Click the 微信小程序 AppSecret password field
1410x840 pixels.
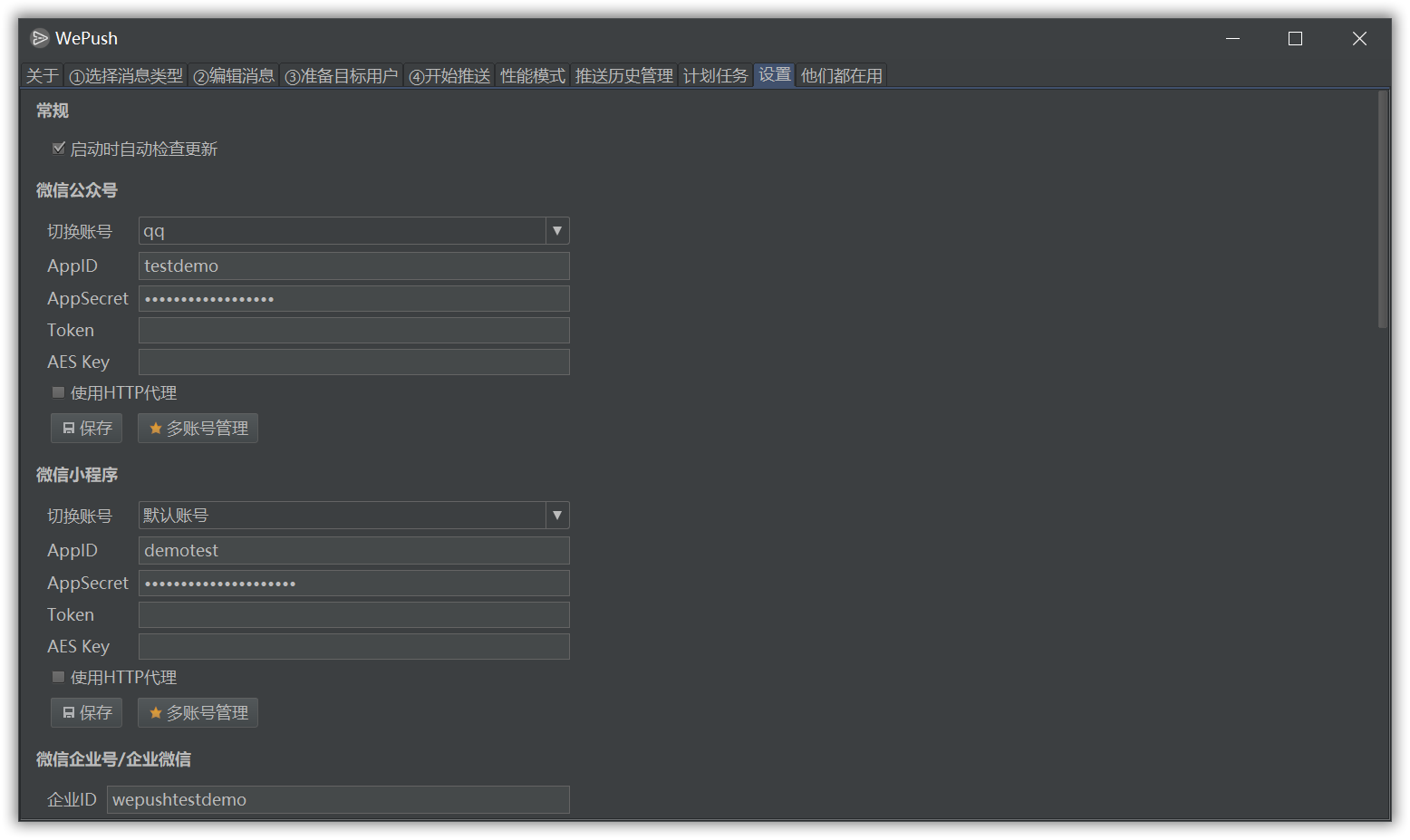click(353, 584)
